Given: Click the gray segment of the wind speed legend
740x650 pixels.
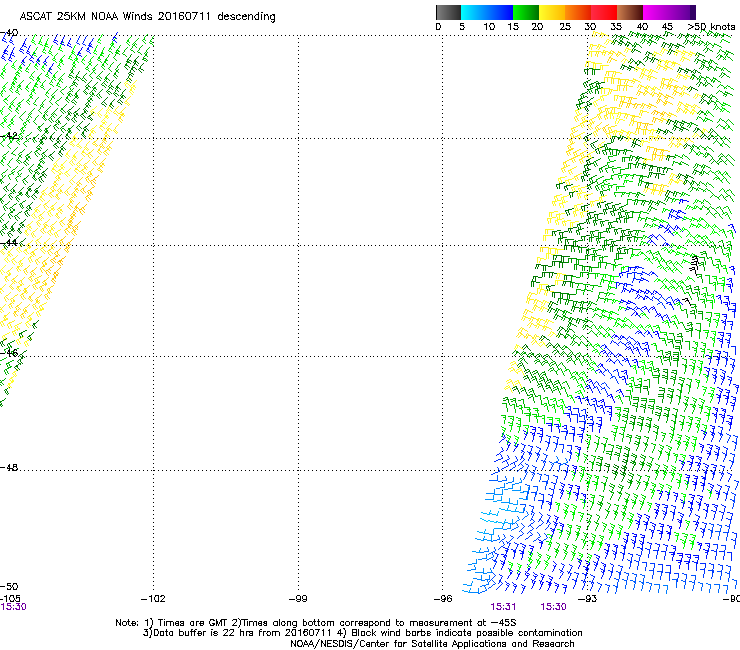Looking at the screenshot, I should coord(448,12).
